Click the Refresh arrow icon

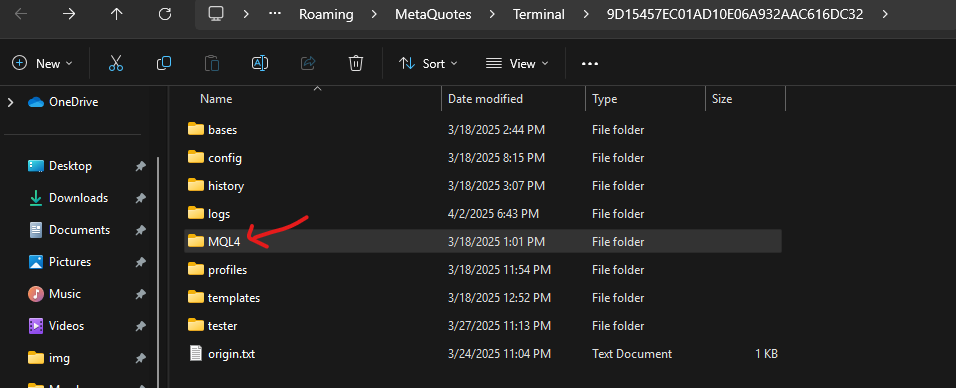coord(165,14)
